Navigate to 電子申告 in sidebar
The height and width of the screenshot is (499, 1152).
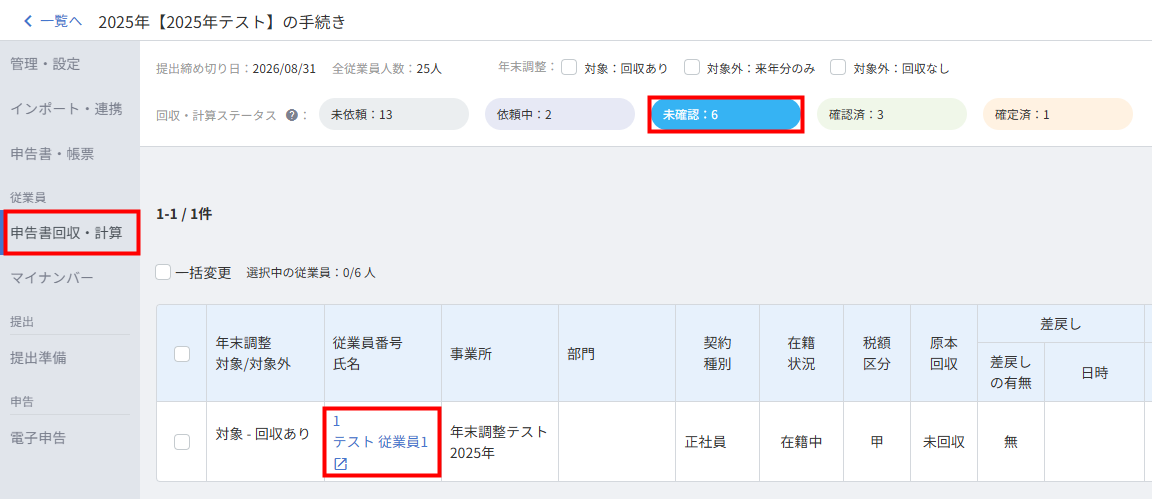[38, 437]
